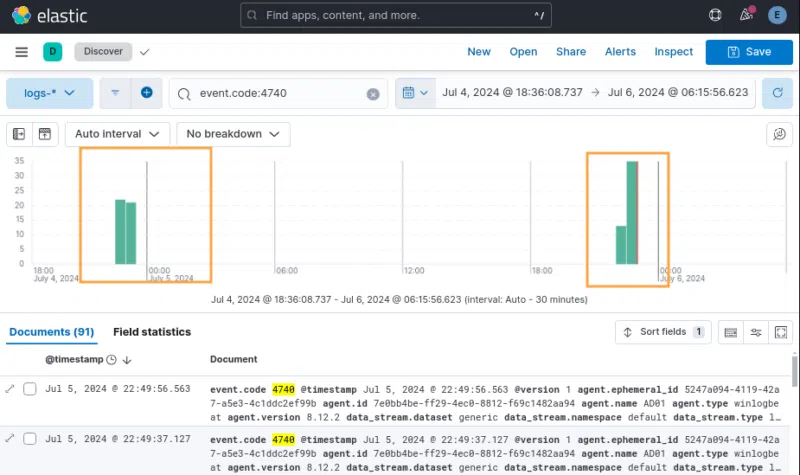Click the Elastic logo

[49, 16]
